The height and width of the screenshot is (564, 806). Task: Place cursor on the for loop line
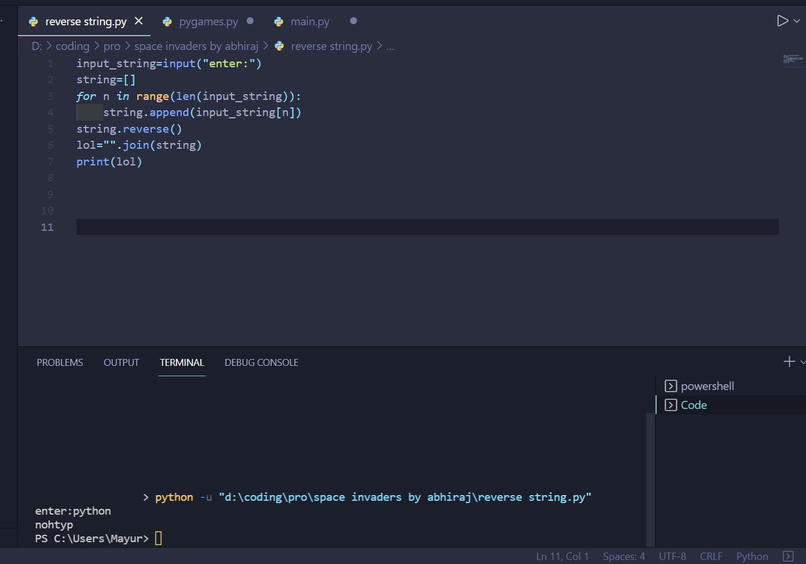188,97
